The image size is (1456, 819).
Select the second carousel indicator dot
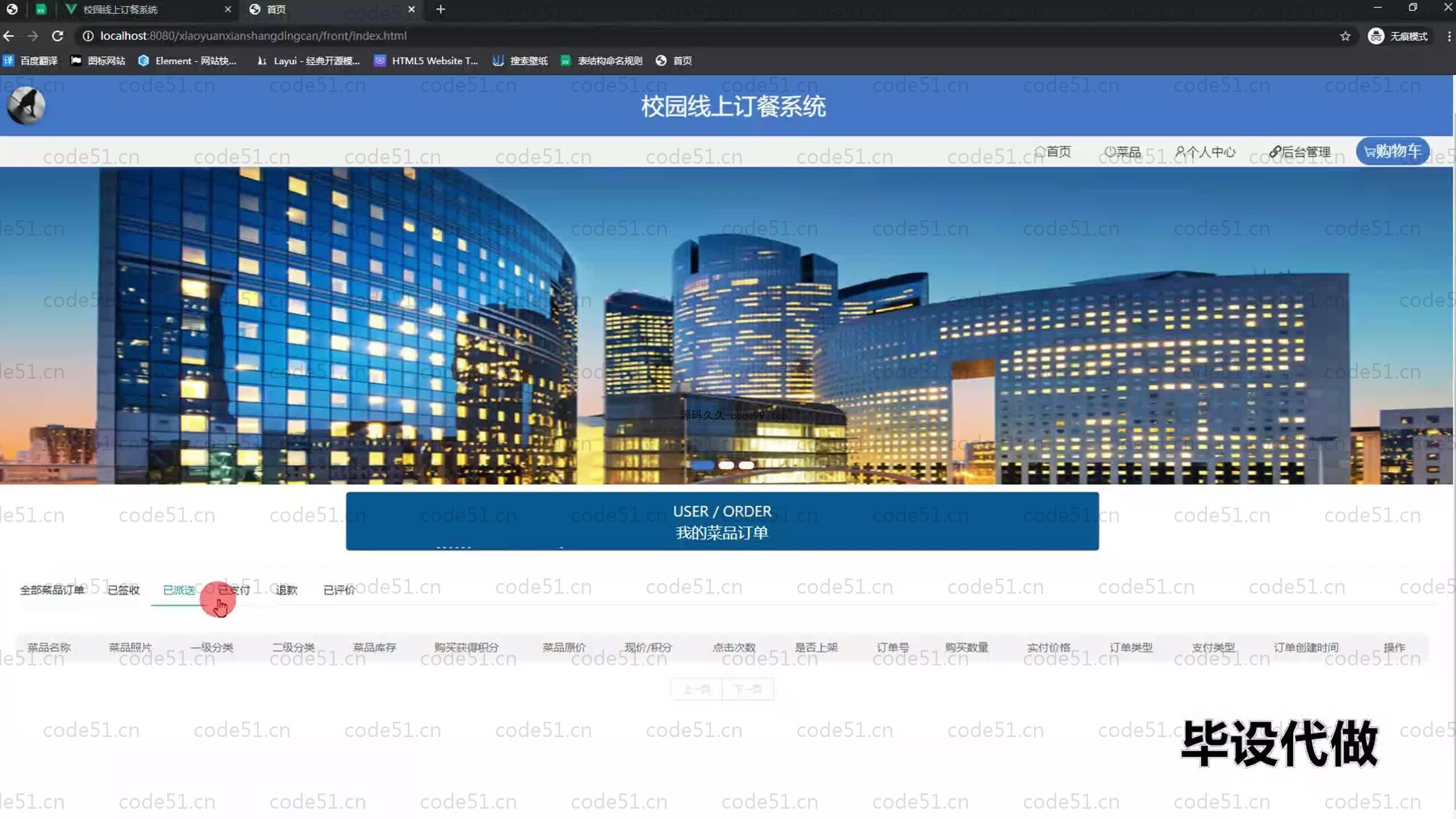pos(726,465)
